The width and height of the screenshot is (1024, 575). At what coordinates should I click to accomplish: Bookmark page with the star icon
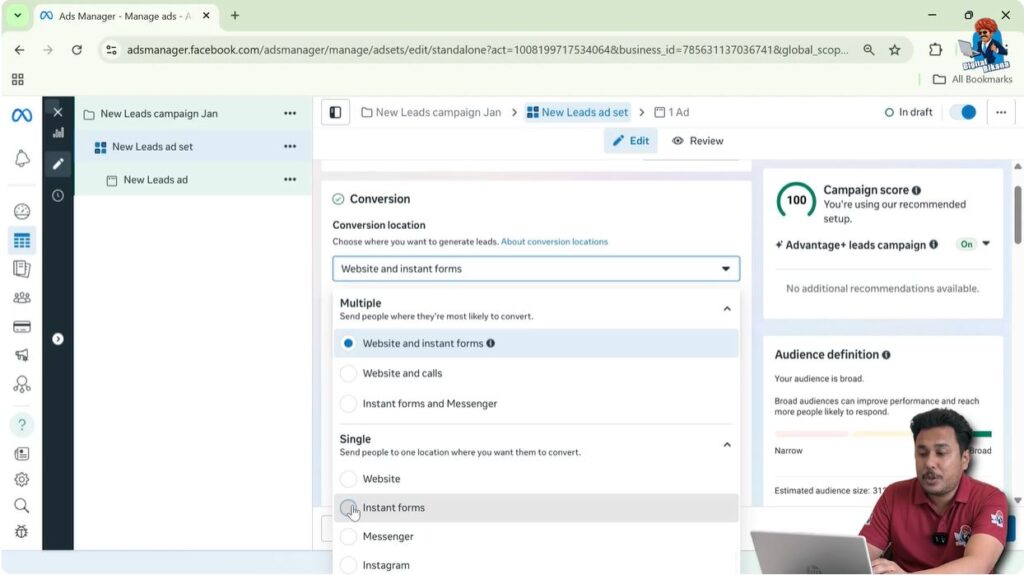[895, 50]
